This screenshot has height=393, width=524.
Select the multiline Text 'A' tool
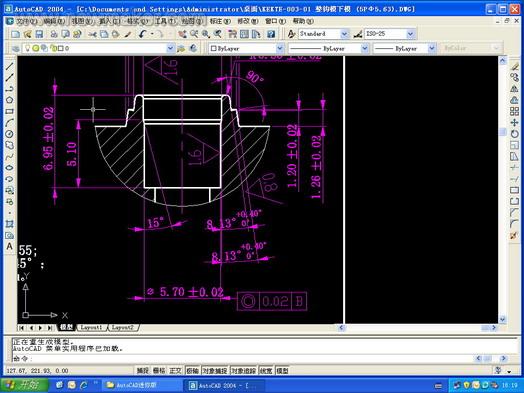pyautogui.click(x=9, y=246)
